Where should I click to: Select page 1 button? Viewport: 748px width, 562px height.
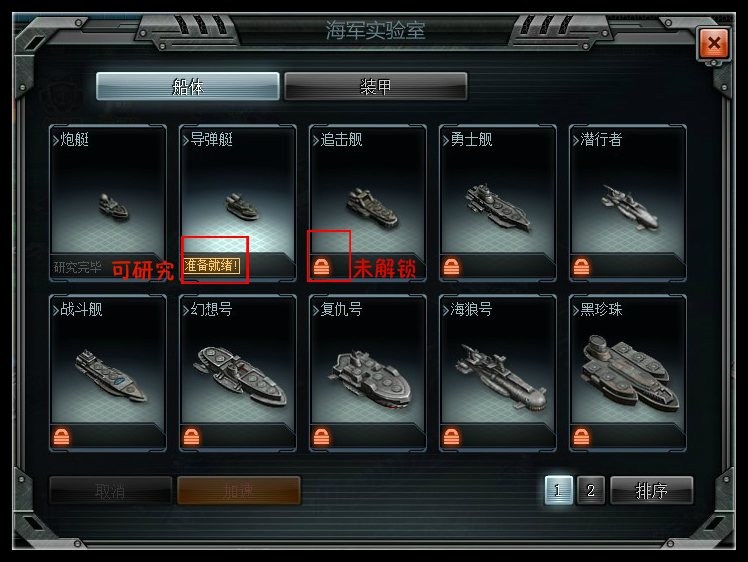(559, 490)
